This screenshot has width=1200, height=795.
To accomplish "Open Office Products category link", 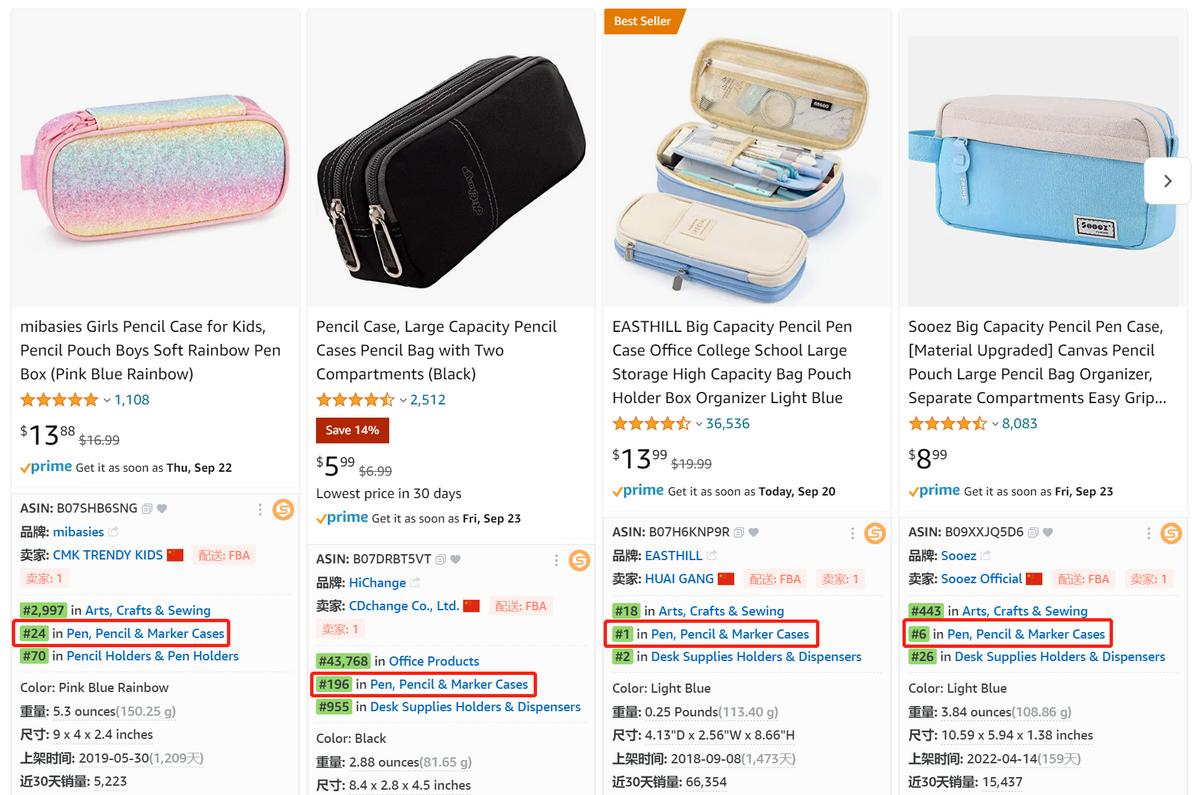I will point(433,661).
